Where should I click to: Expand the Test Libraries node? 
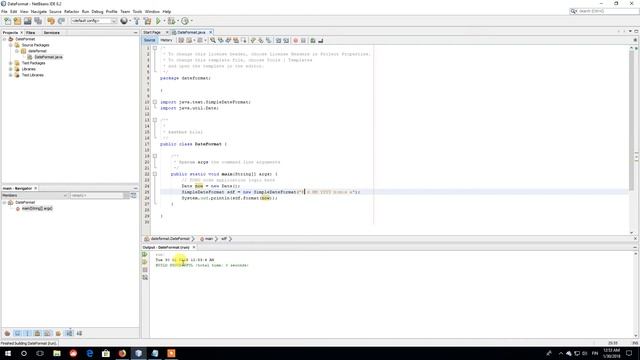11,75
